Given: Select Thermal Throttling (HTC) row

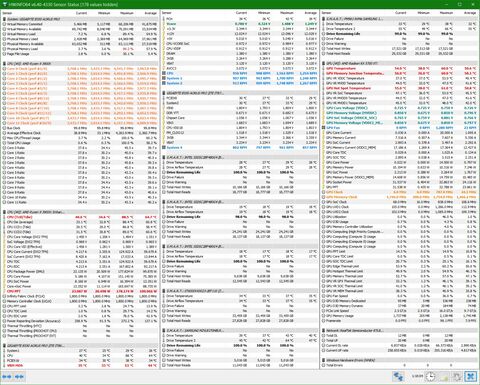Looking at the screenshot, I should pos(80,326).
